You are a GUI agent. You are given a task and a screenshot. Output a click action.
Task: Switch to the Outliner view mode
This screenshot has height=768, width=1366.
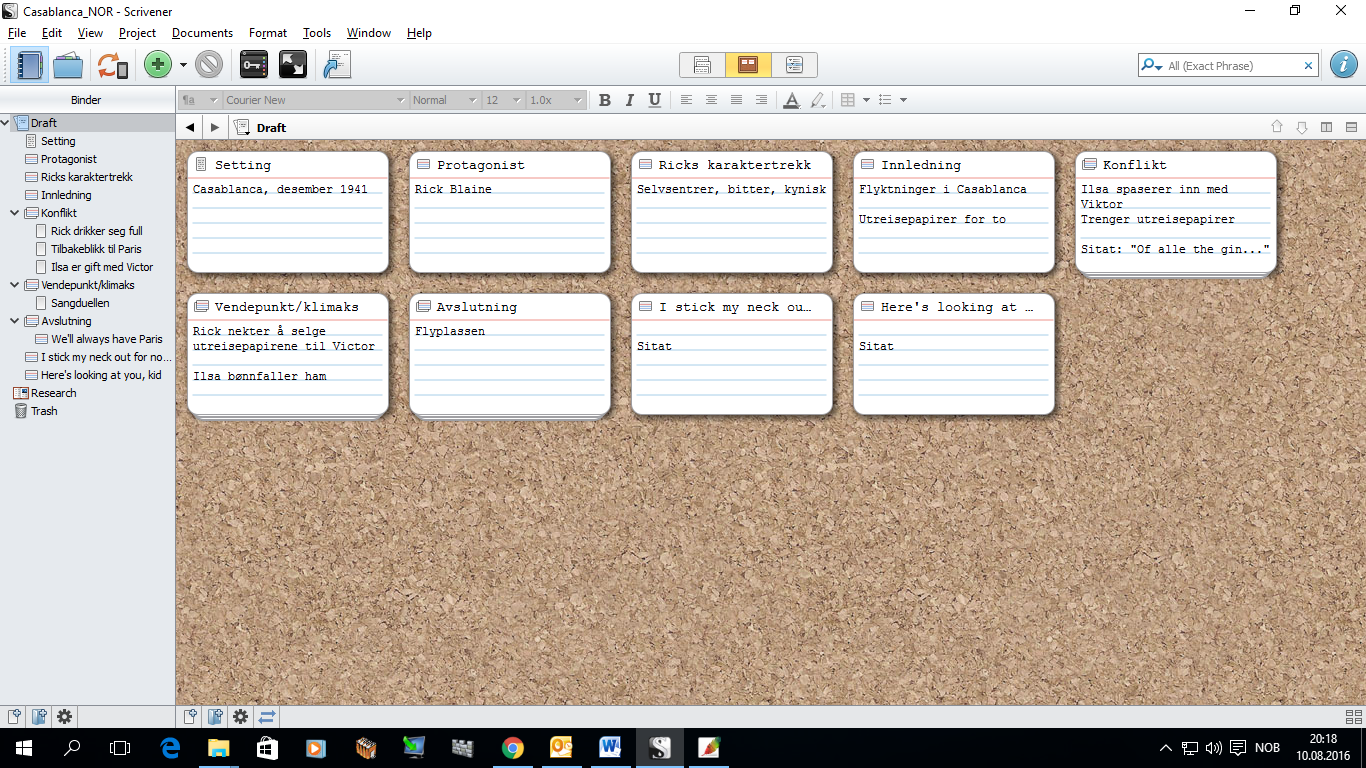tap(795, 64)
